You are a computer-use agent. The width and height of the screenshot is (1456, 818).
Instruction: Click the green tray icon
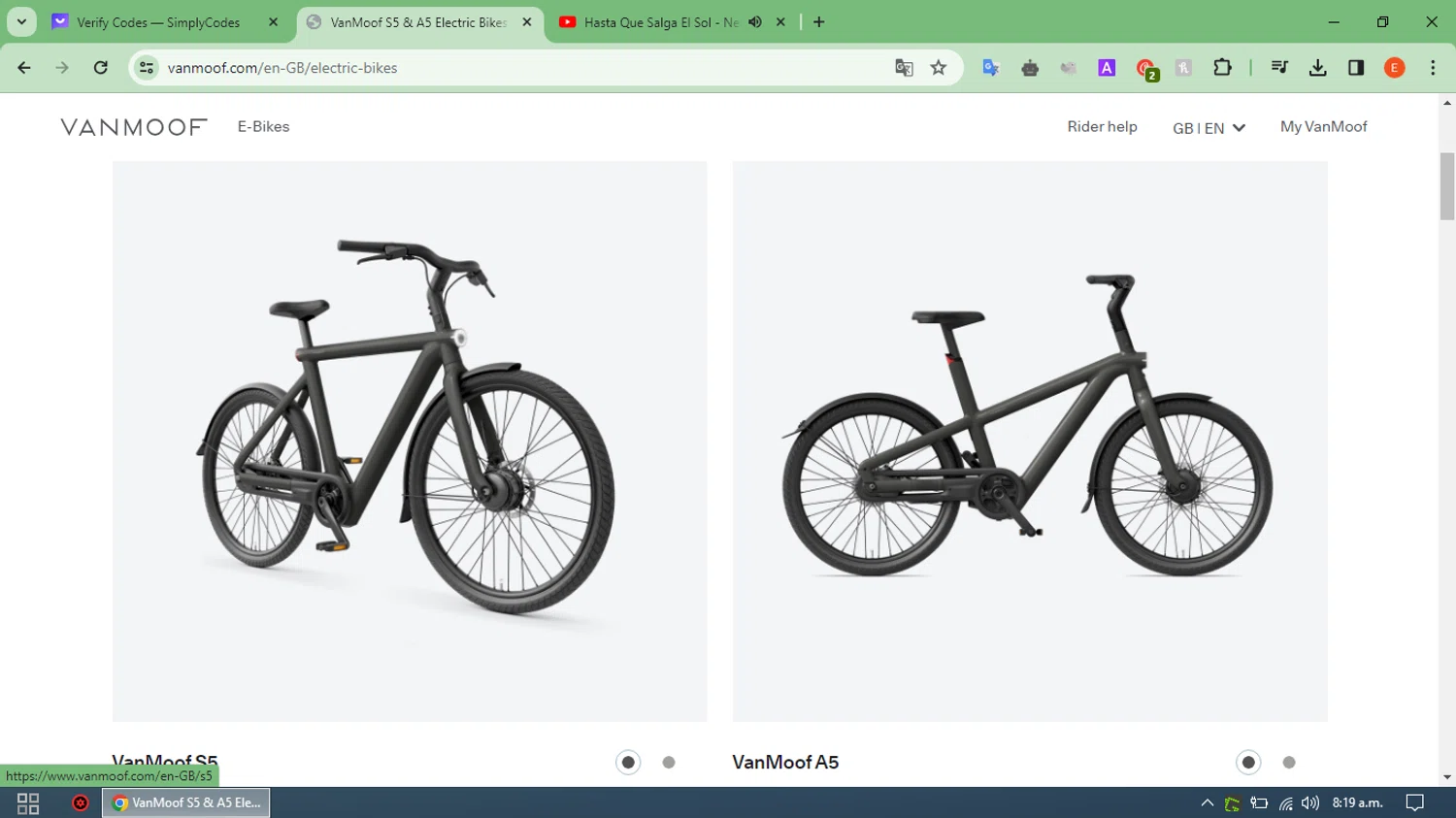click(1233, 803)
